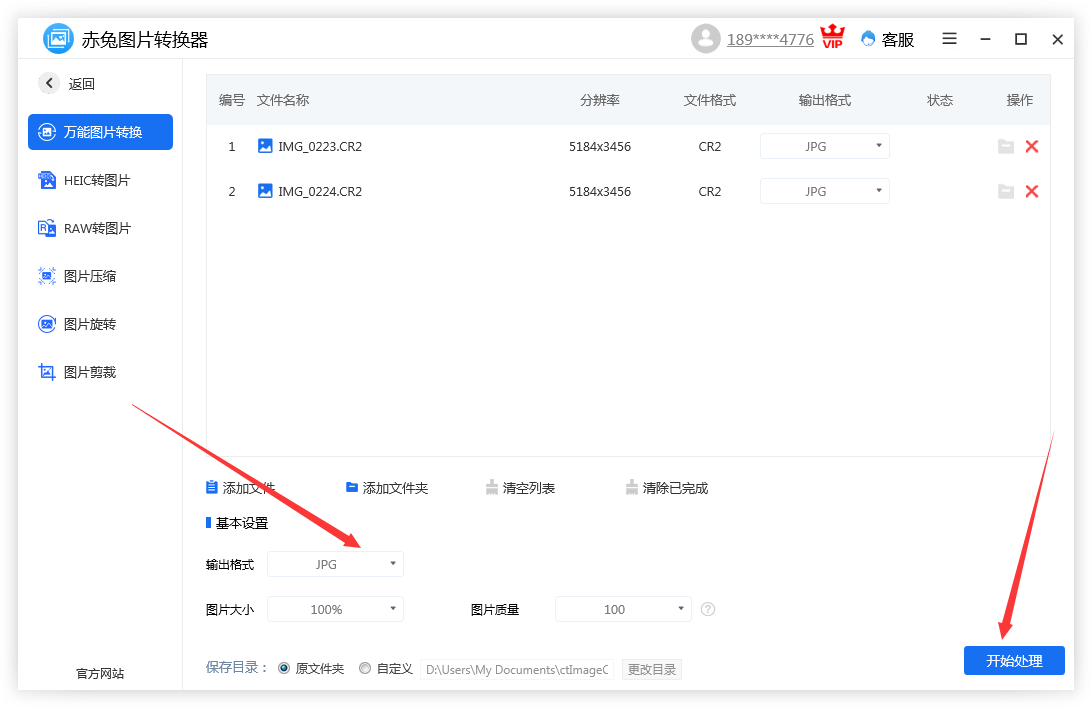Open the 图片质量 100 dropdown
Image resolution: width=1092 pixels, height=708 pixels.
point(623,609)
